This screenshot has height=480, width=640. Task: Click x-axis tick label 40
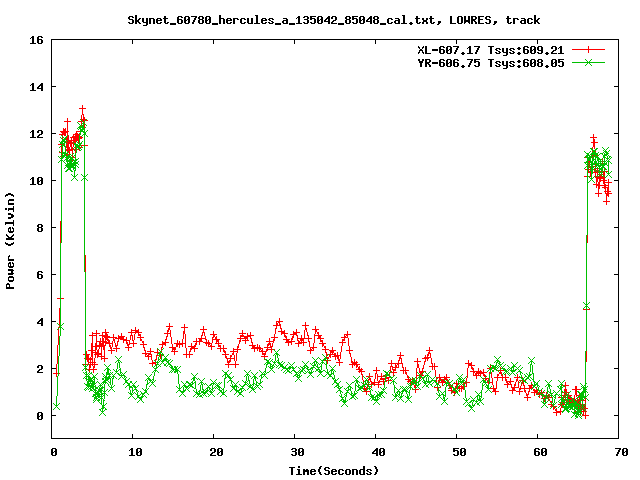coord(378,452)
